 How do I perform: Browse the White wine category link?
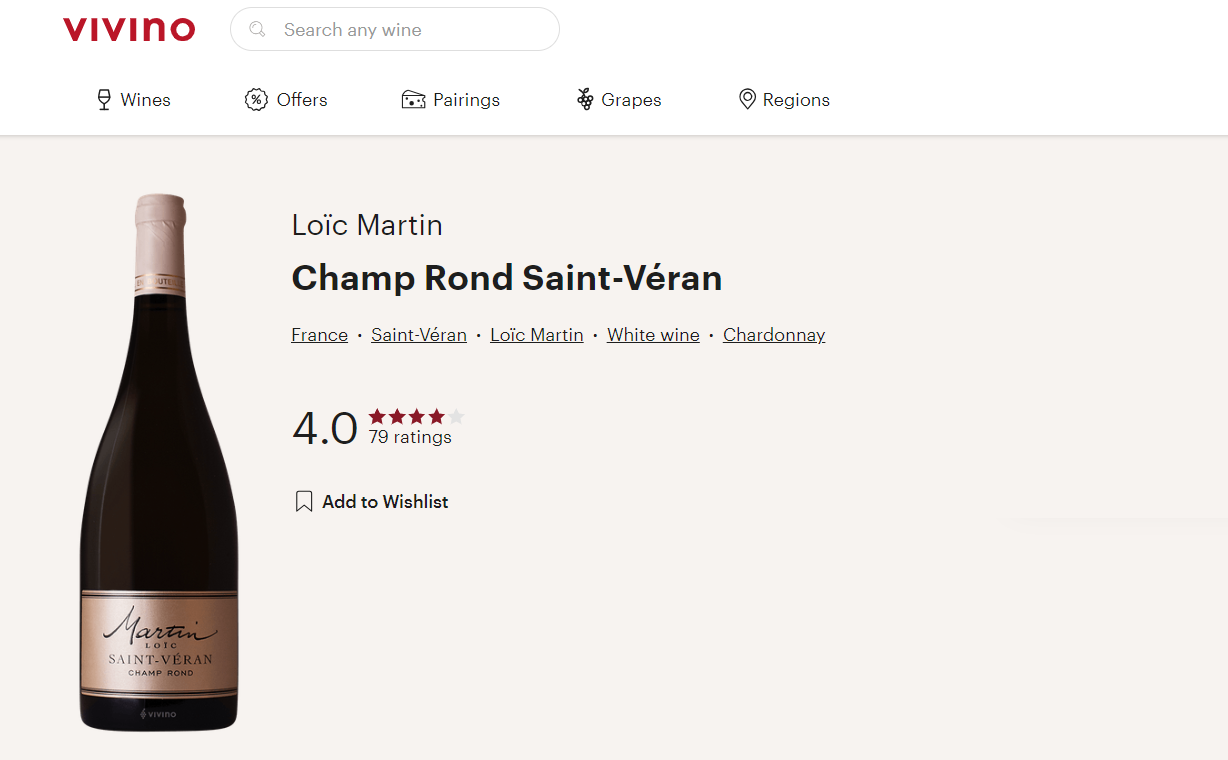click(x=653, y=335)
